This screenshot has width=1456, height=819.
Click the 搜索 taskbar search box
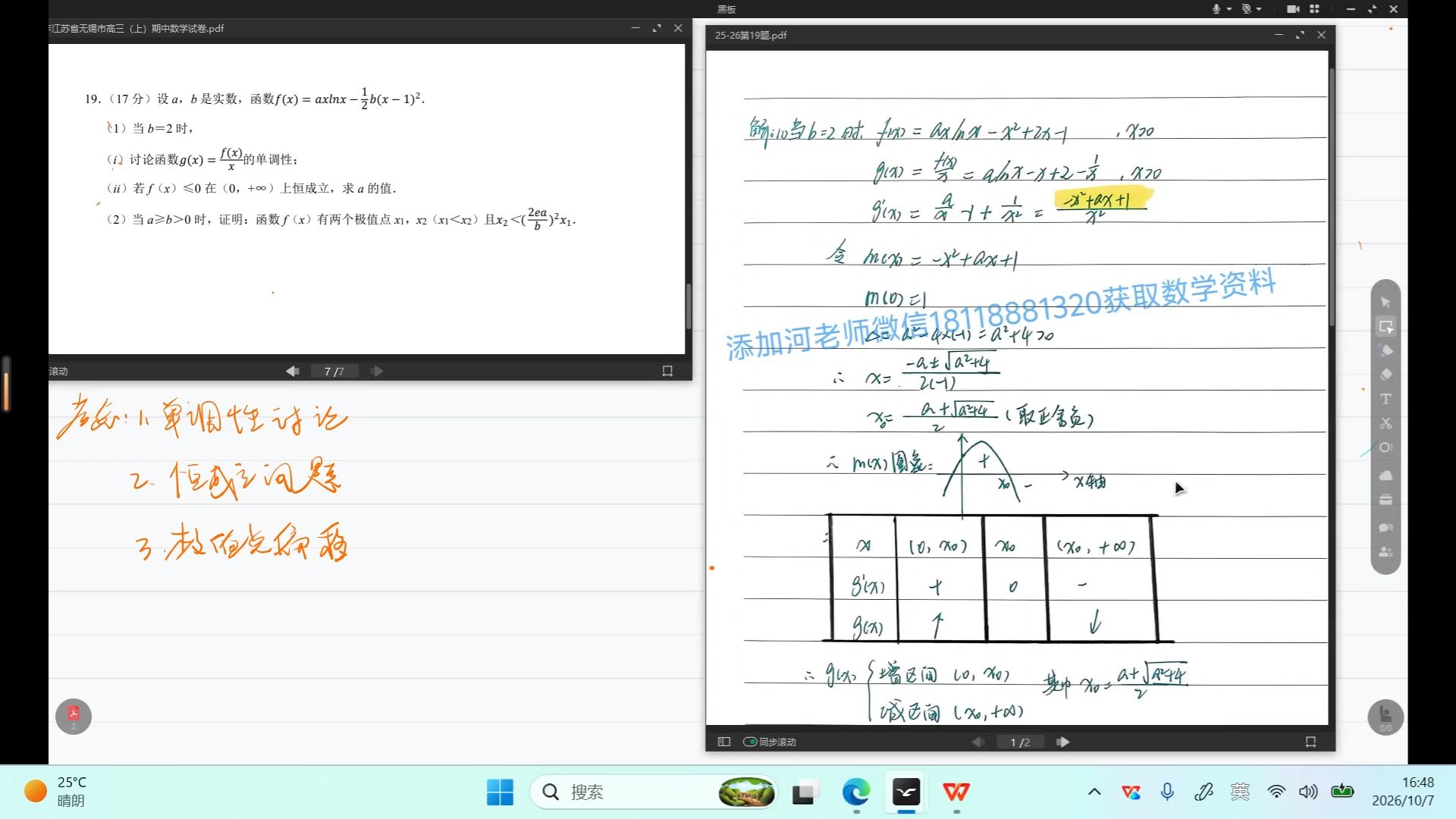[654, 792]
